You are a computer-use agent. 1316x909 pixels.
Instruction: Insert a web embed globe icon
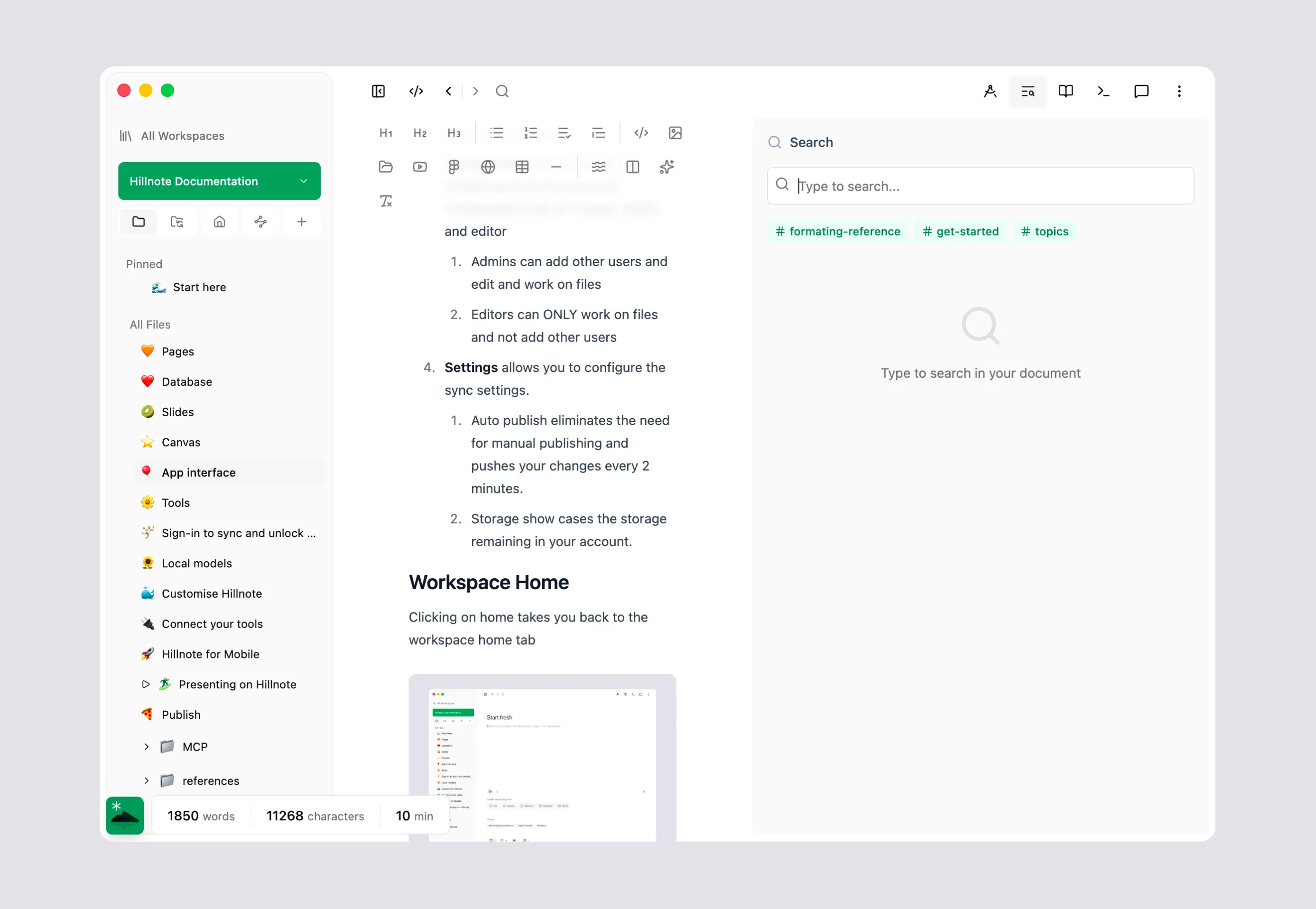point(488,167)
